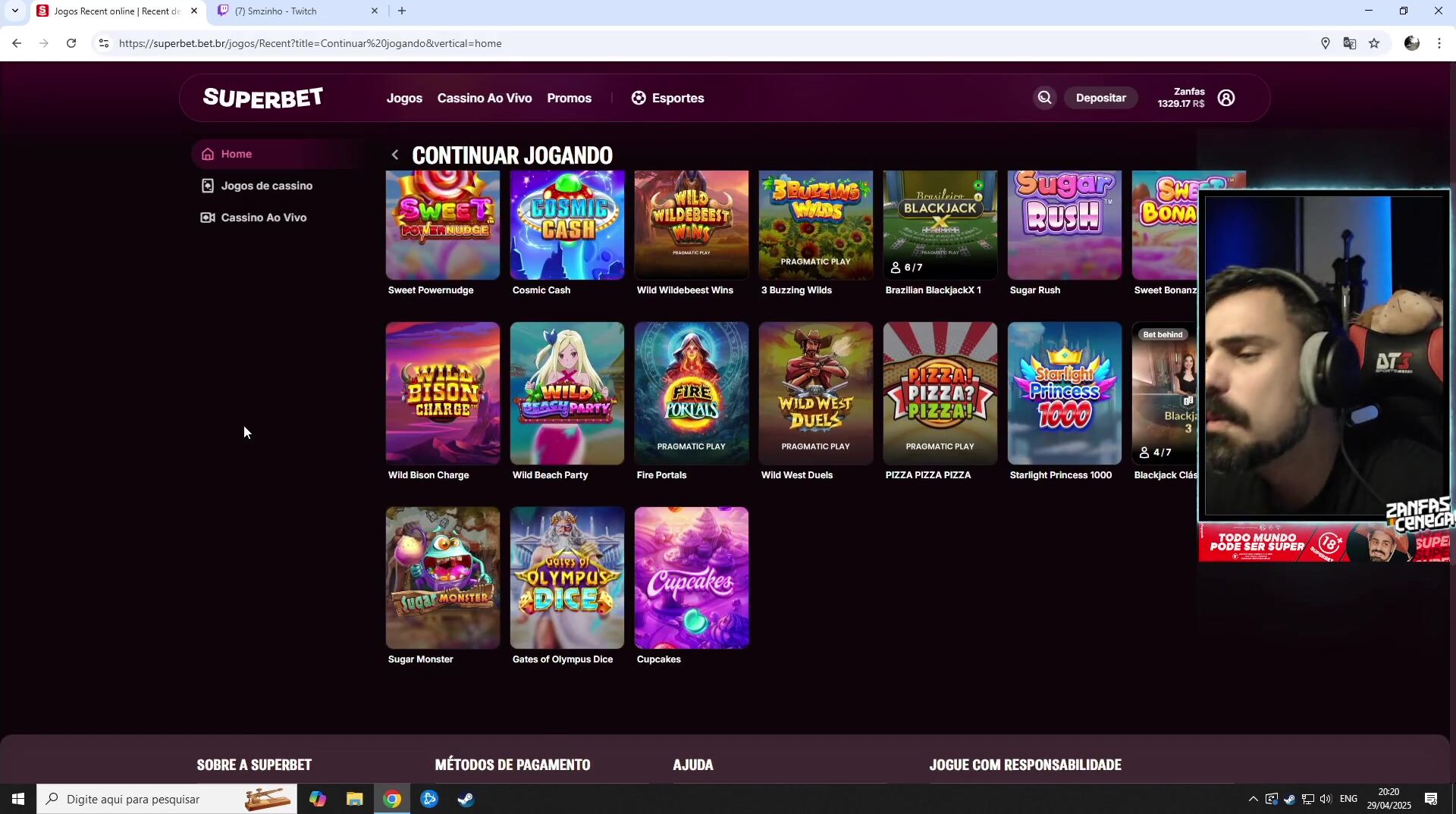This screenshot has height=814, width=1456.
Task: Open the 3 Buzzing Wilds game
Action: pos(816,225)
